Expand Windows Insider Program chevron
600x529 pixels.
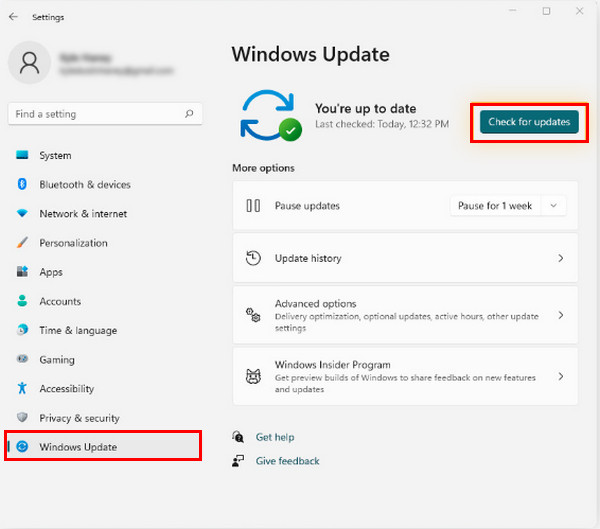tap(561, 377)
